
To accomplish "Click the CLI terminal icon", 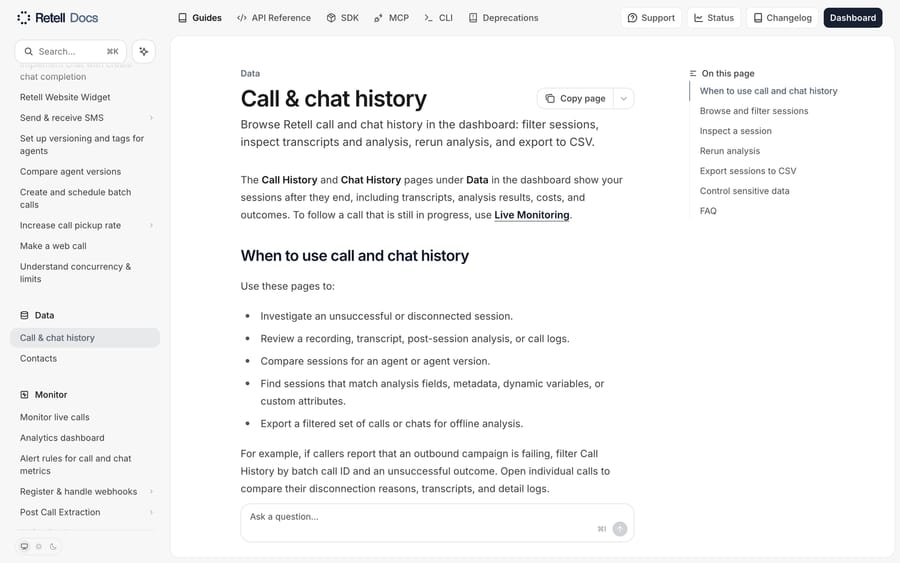I will (428, 18).
